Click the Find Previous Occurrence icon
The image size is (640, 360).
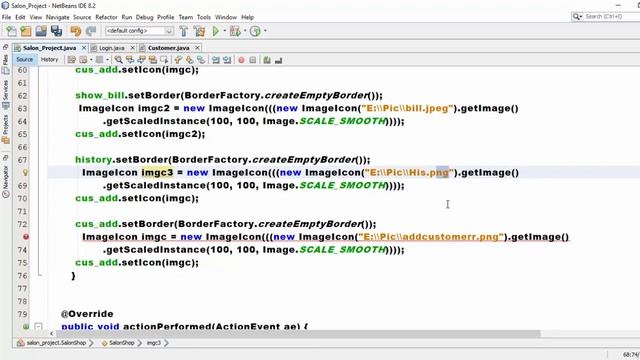[x=130, y=60]
